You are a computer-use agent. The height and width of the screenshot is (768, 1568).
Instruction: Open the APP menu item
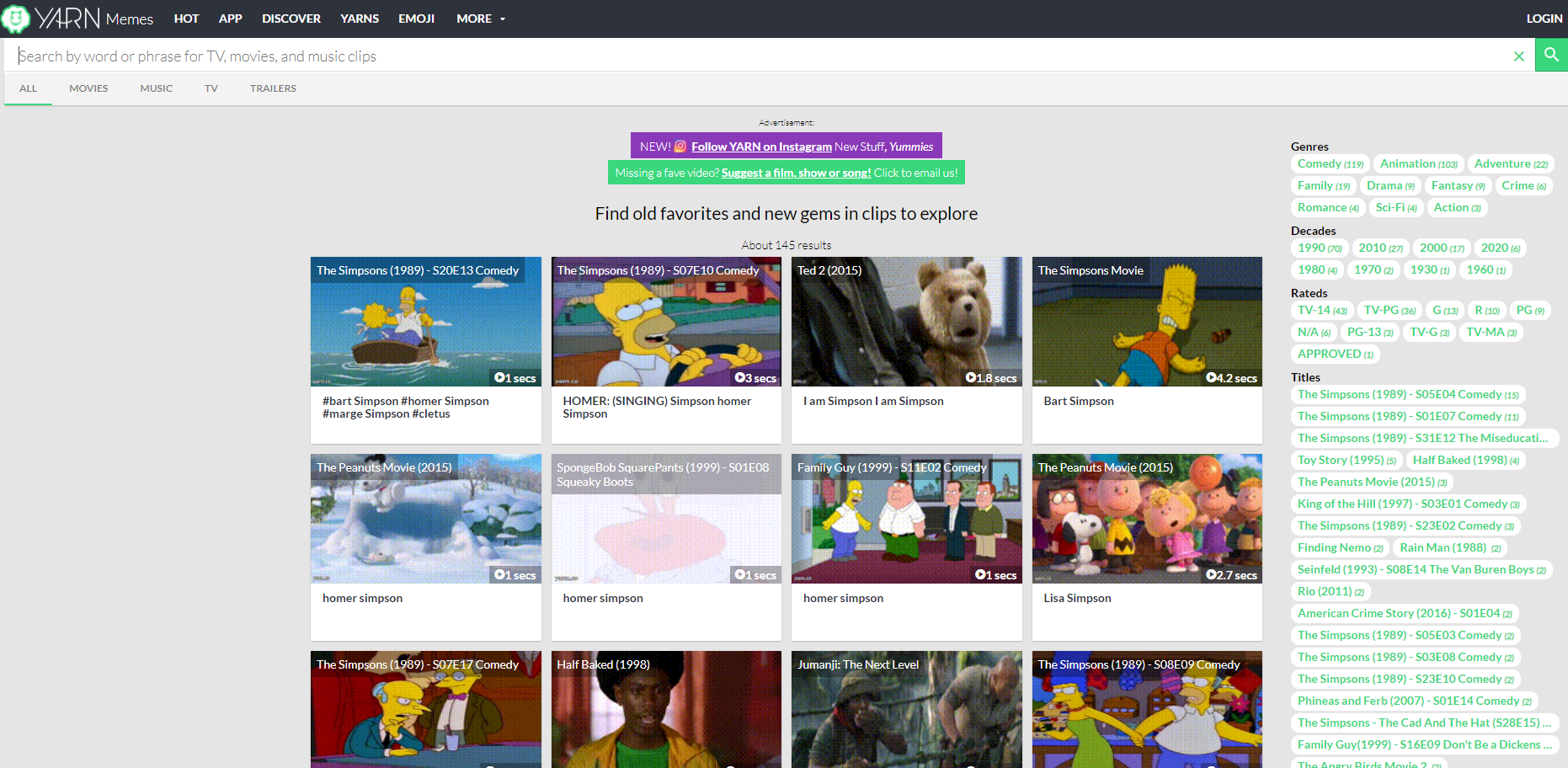(x=230, y=19)
